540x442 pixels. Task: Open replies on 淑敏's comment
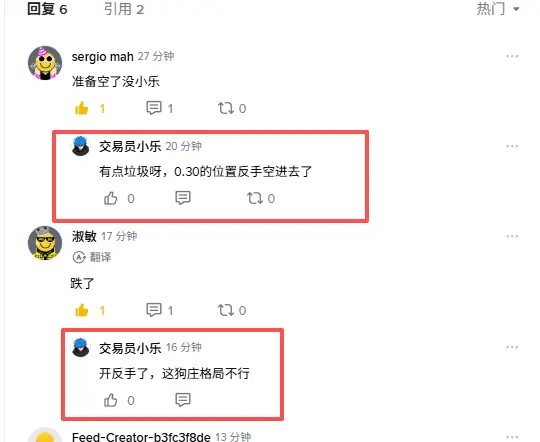click(154, 310)
